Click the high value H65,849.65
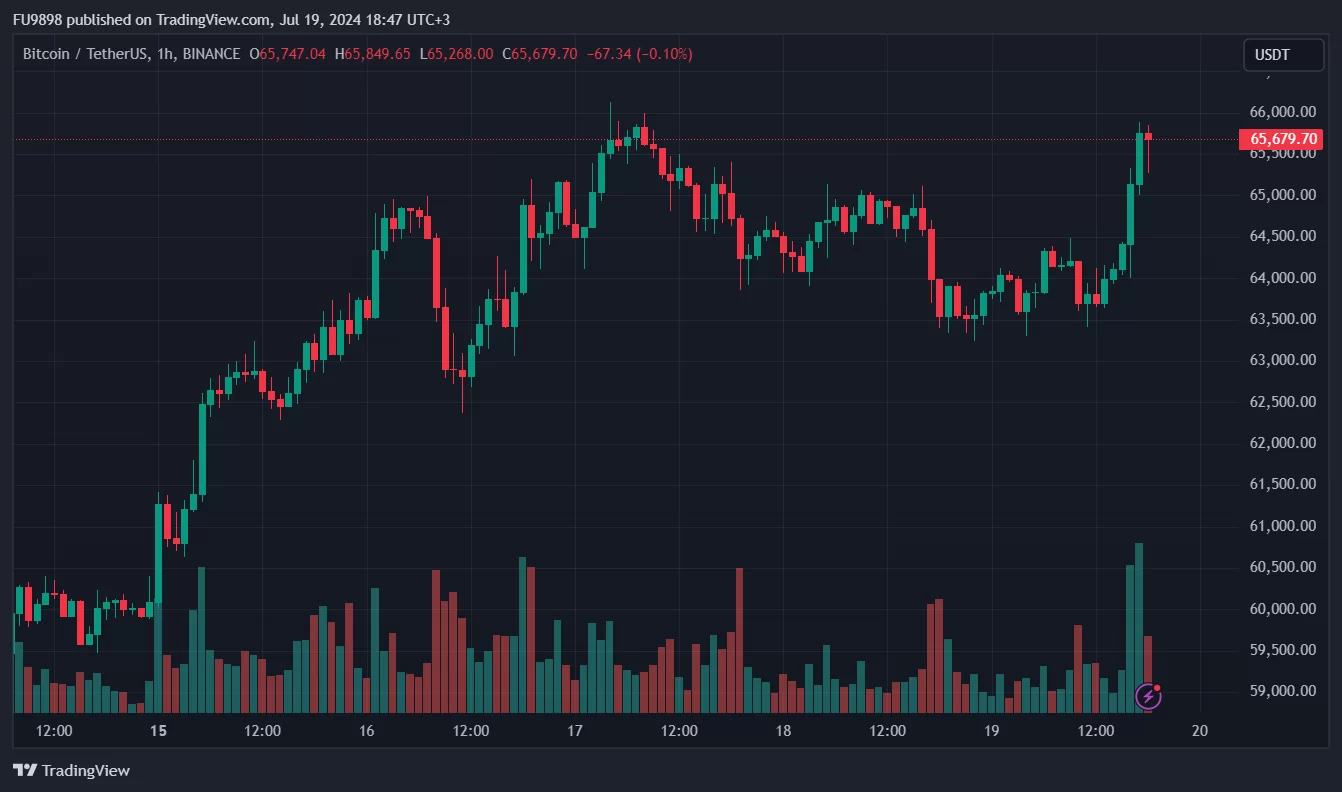 [x=372, y=54]
